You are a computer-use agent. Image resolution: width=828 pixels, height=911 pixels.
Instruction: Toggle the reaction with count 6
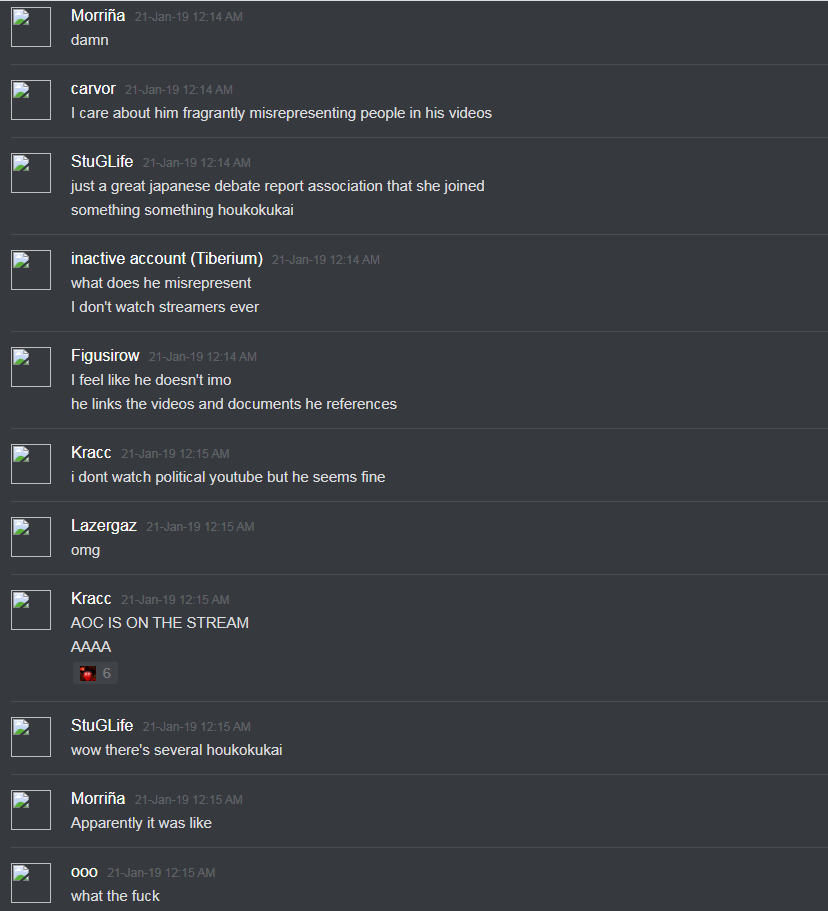click(x=95, y=673)
